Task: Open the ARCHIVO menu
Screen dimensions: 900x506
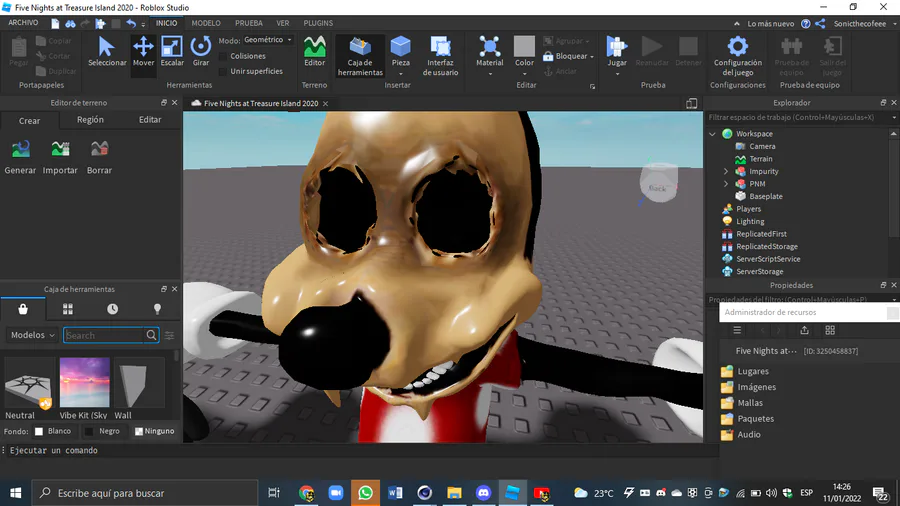Action: tap(23, 23)
